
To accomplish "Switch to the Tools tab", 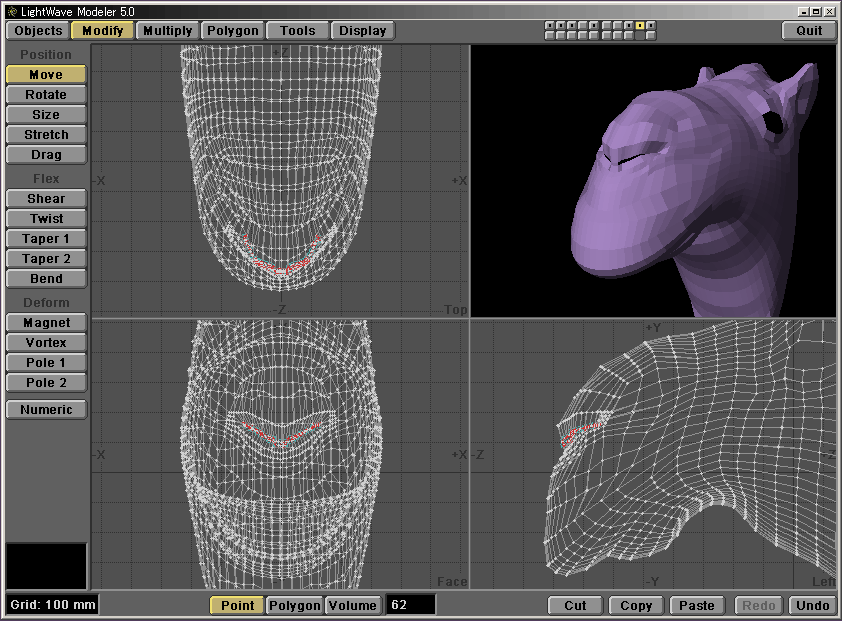I will click(x=297, y=30).
